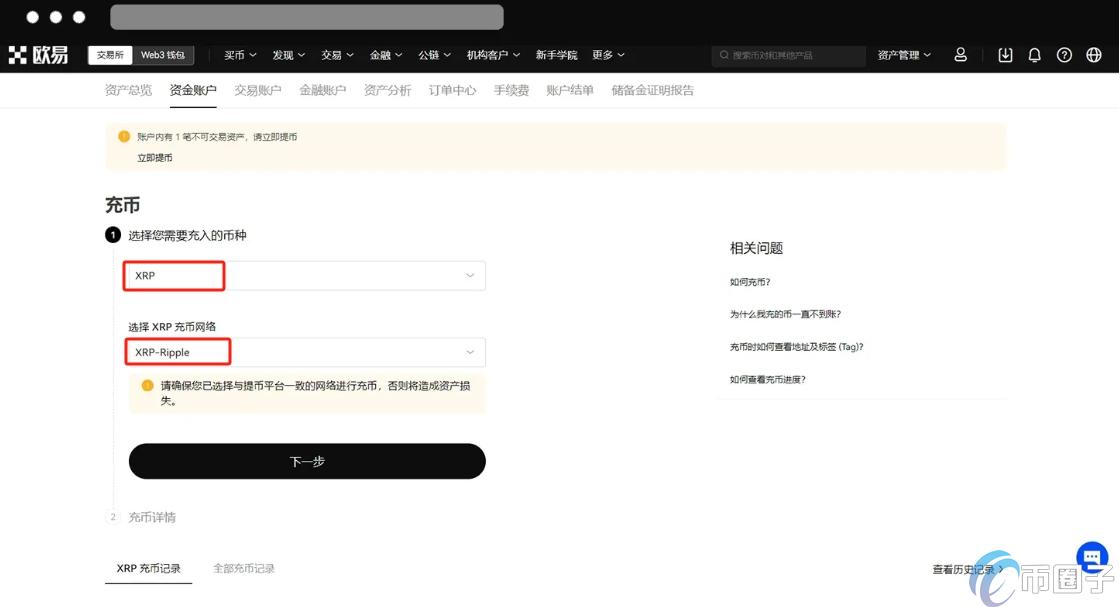Open the user profile icon

tap(960, 54)
